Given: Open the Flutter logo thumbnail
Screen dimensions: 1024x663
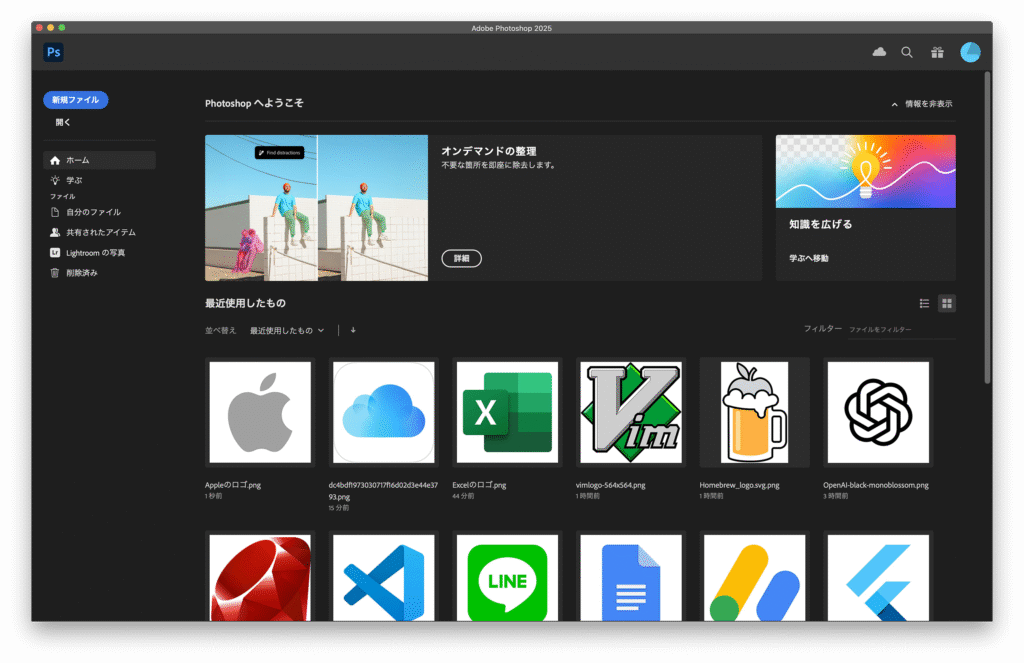Looking at the screenshot, I should pos(878,576).
